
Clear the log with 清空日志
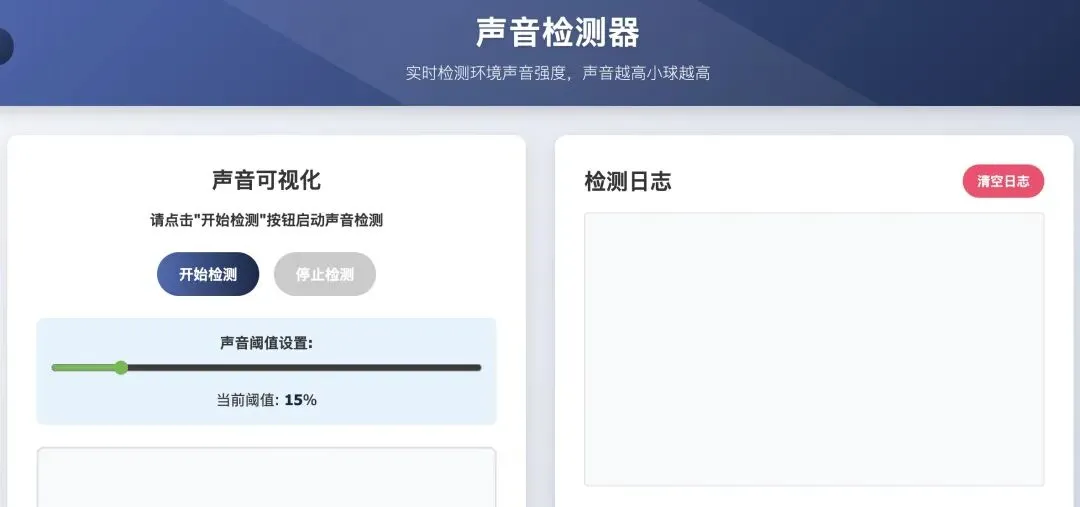pyautogui.click(x=1003, y=181)
